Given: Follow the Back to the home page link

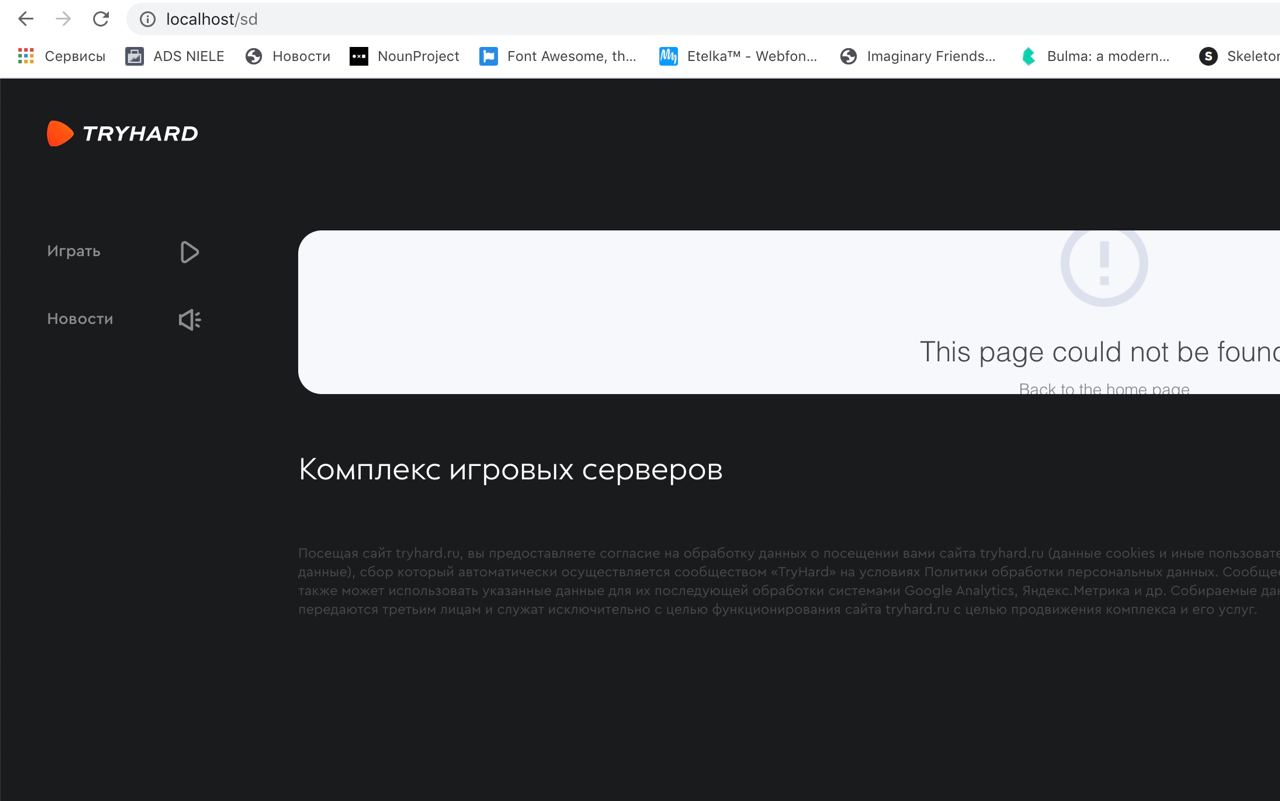Looking at the screenshot, I should (1104, 387).
